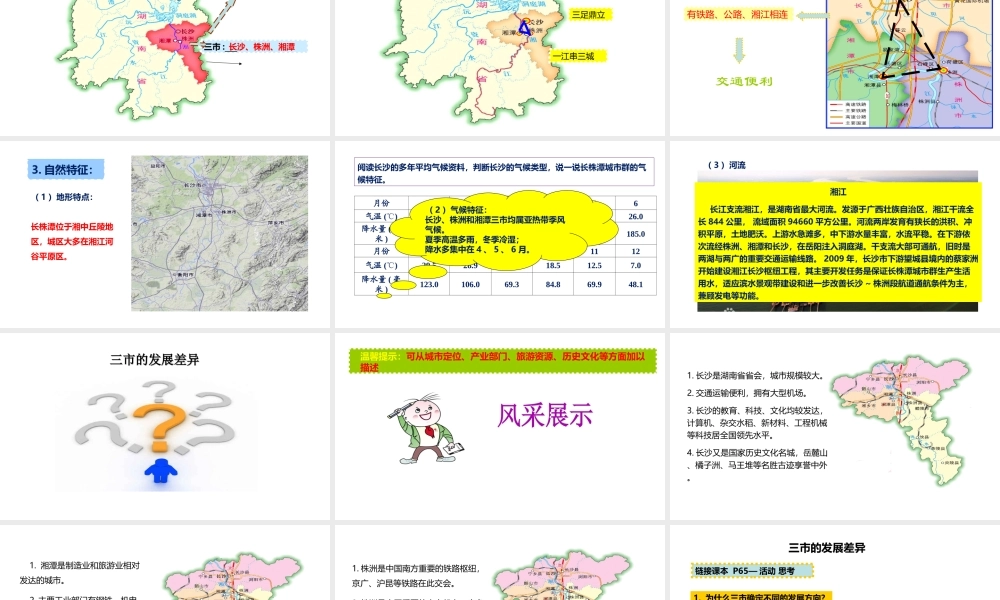The height and width of the screenshot is (600, 1000).
Task: Click the green 温馨提示 banner
Action: click(x=503, y=361)
